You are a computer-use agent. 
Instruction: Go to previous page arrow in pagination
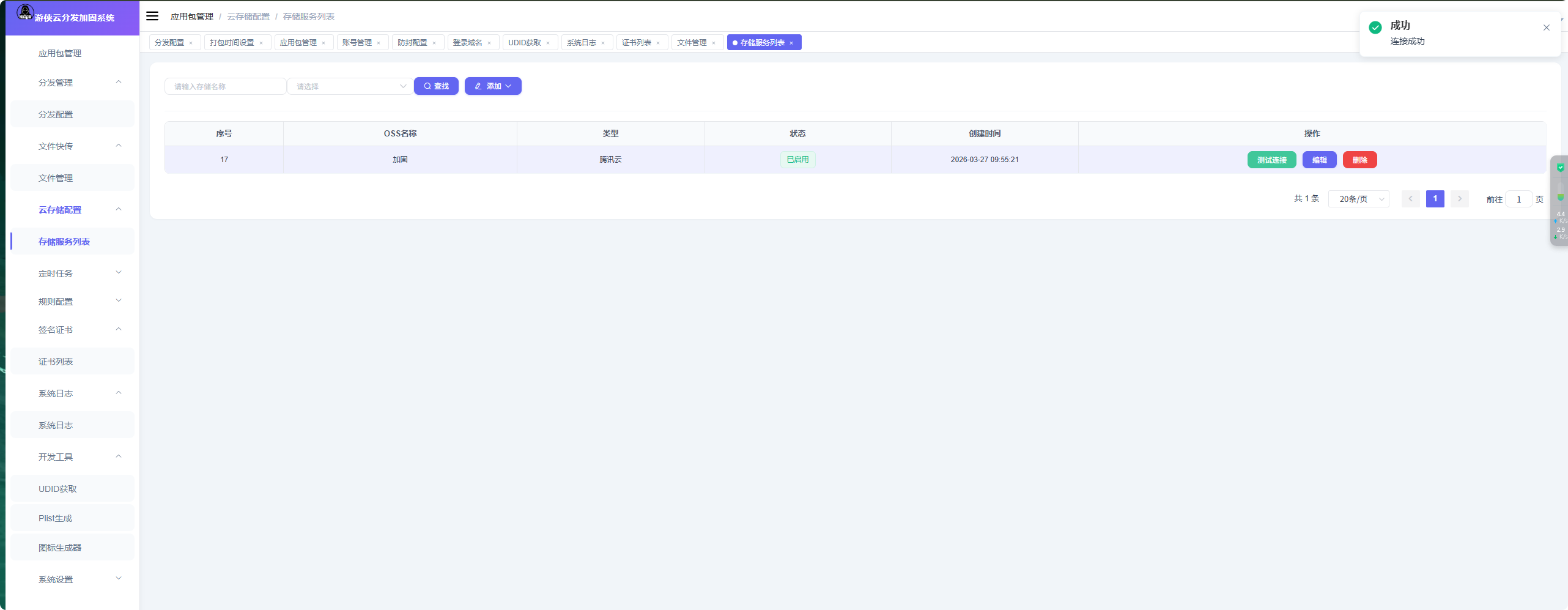click(1410, 199)
